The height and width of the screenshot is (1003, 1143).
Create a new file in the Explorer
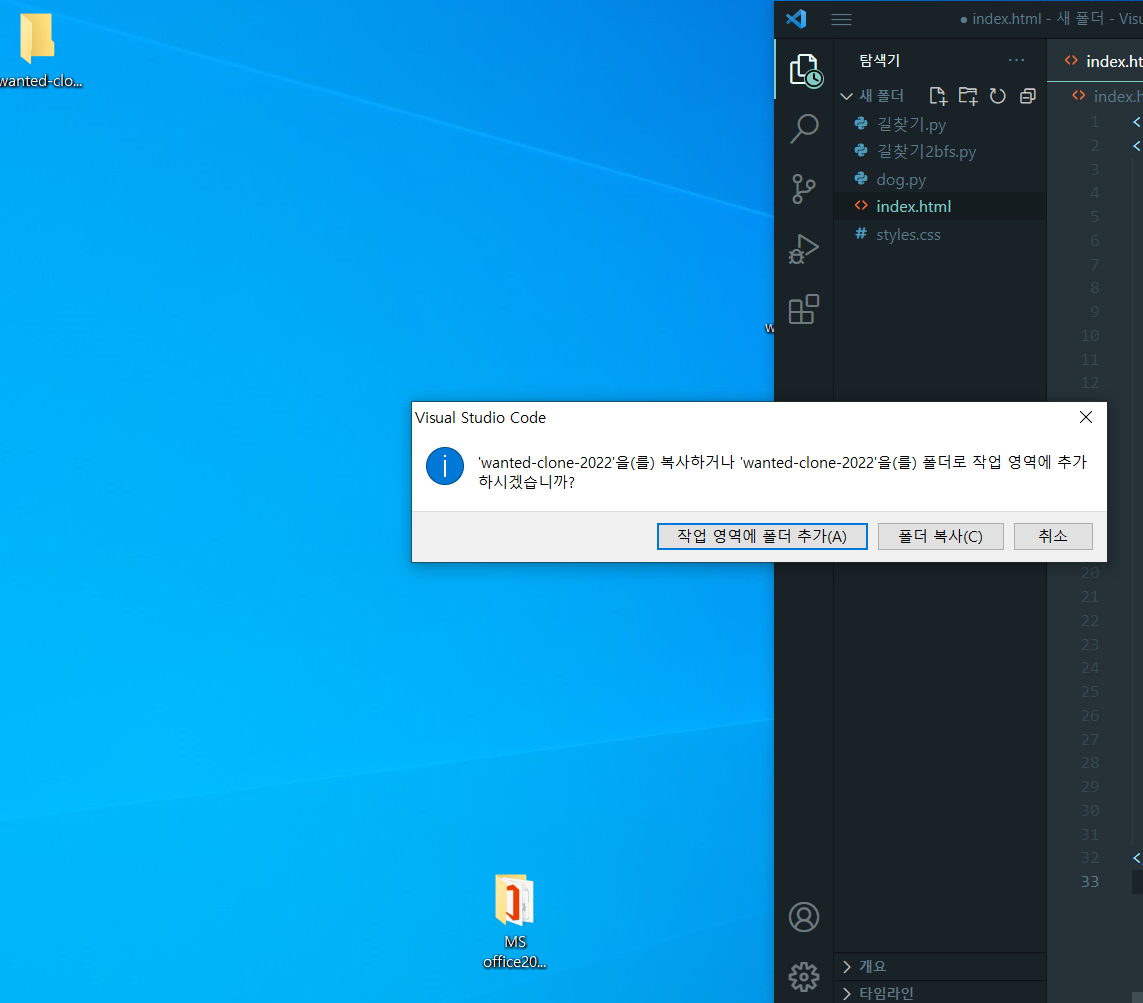[938, 95]
